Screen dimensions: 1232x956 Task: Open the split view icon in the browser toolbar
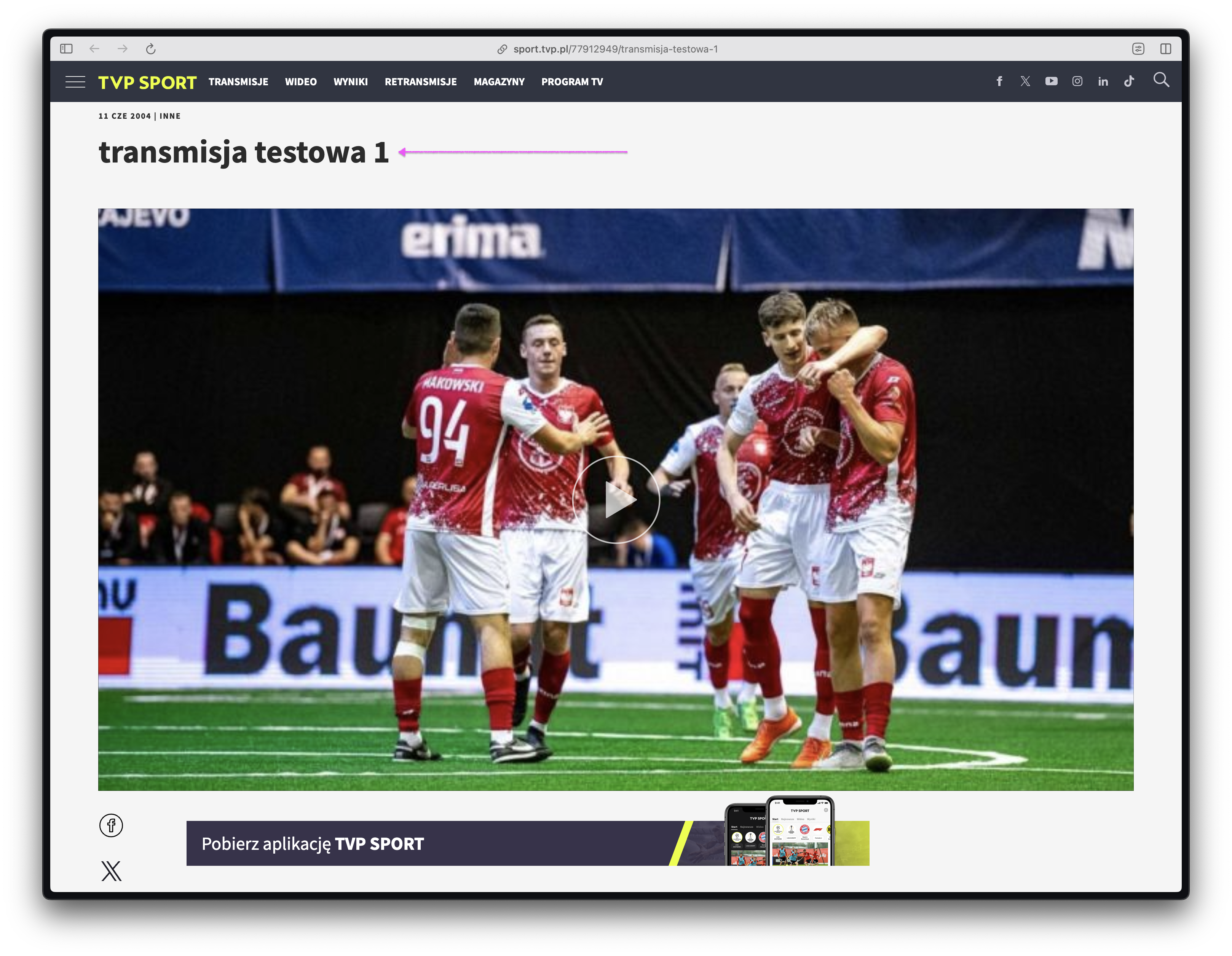pyautogui.click(x=1166, y=48)
